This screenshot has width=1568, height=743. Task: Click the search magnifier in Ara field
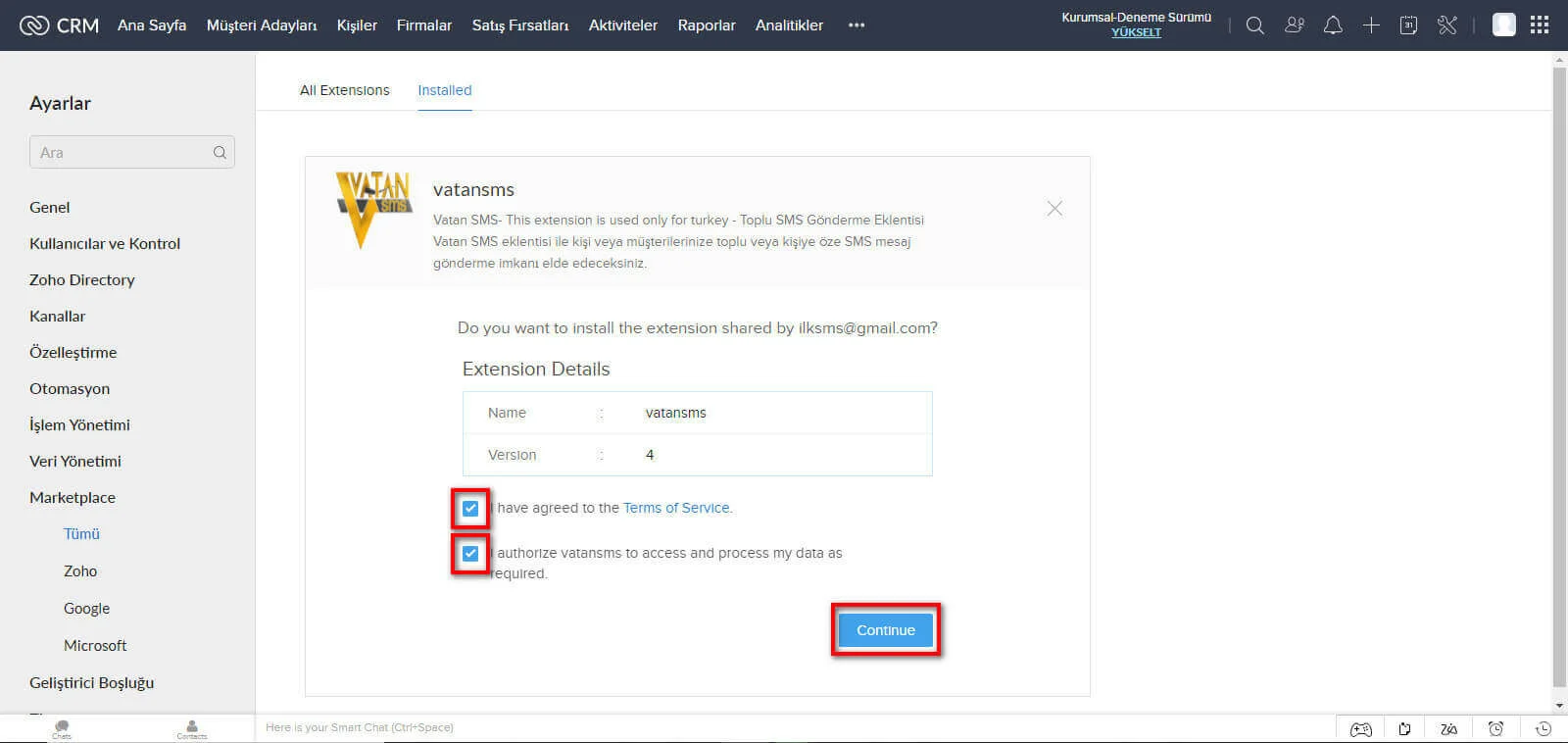(x=220, y=152)
